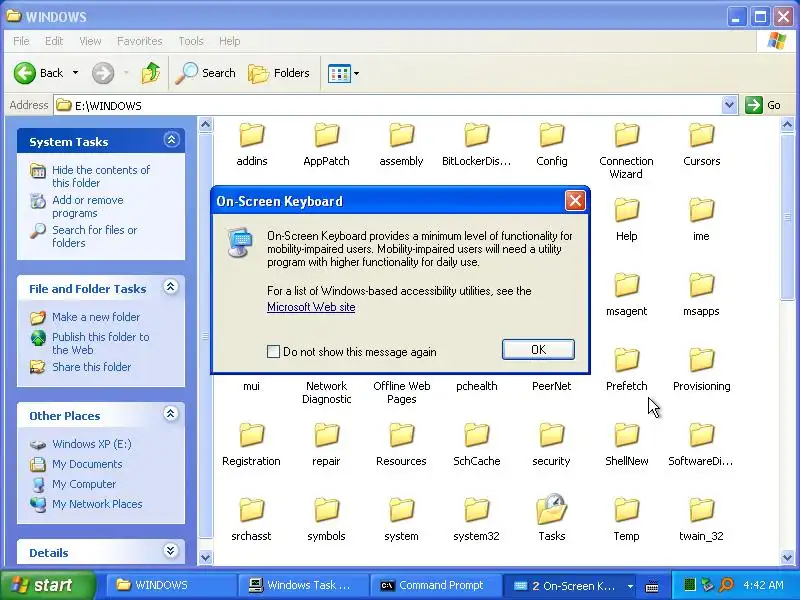Open the AppPatch folder
The width and height of the screenshot is (800, 600).
tap(327, 145)
